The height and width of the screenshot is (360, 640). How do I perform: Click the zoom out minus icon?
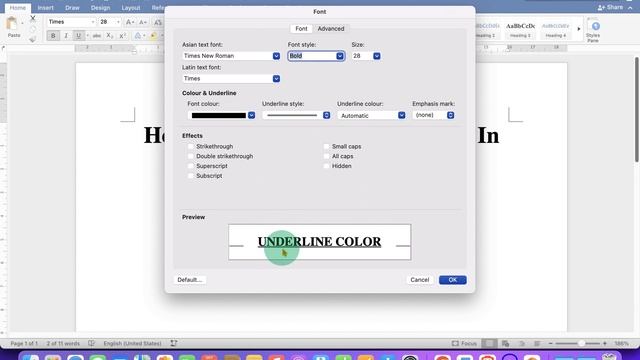pyautogui.click(x=550, y=344)
